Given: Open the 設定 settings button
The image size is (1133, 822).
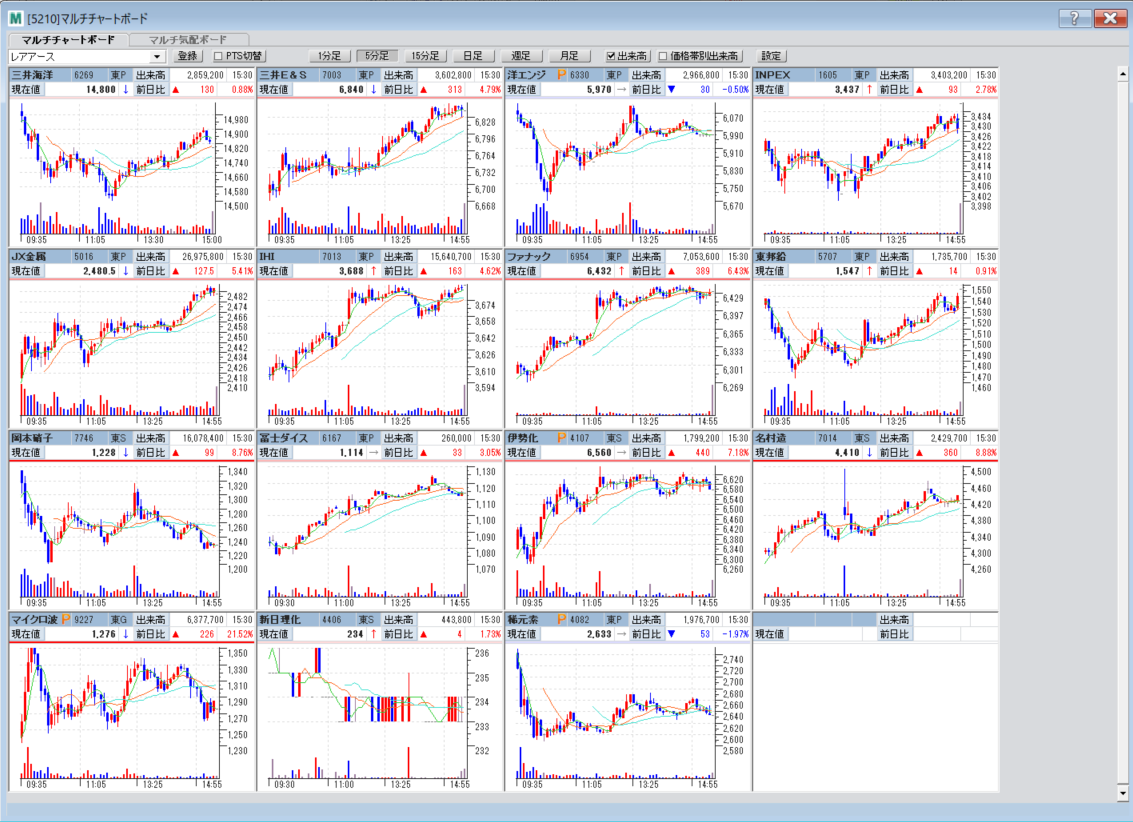Looking at the screenshot, I should click(x=772, y=57).
